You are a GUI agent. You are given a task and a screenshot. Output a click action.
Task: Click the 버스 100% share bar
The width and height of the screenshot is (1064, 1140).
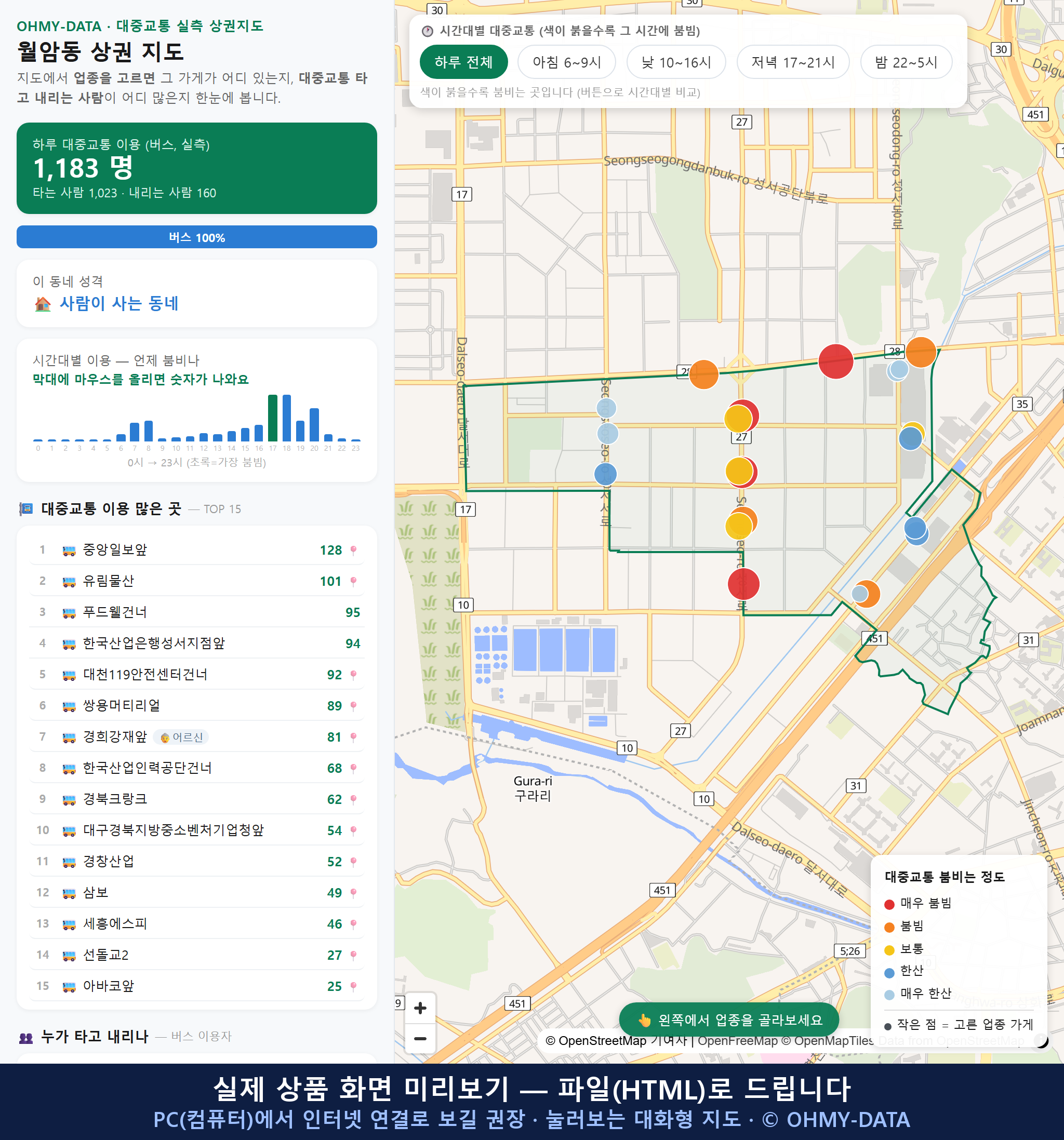point(197,237)
